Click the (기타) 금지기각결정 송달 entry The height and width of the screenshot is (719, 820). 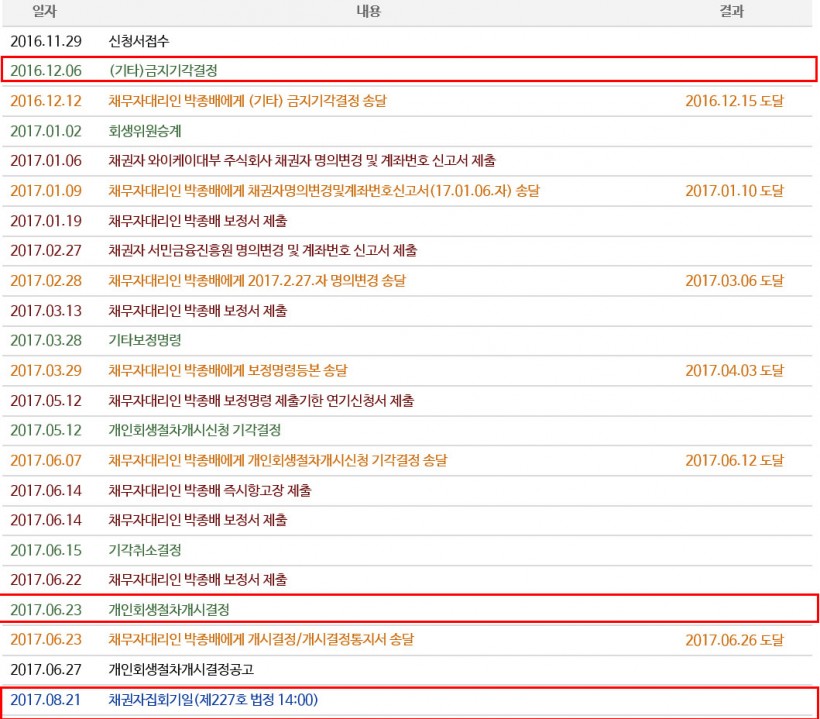pyautogui.click(x=248, y=101)
